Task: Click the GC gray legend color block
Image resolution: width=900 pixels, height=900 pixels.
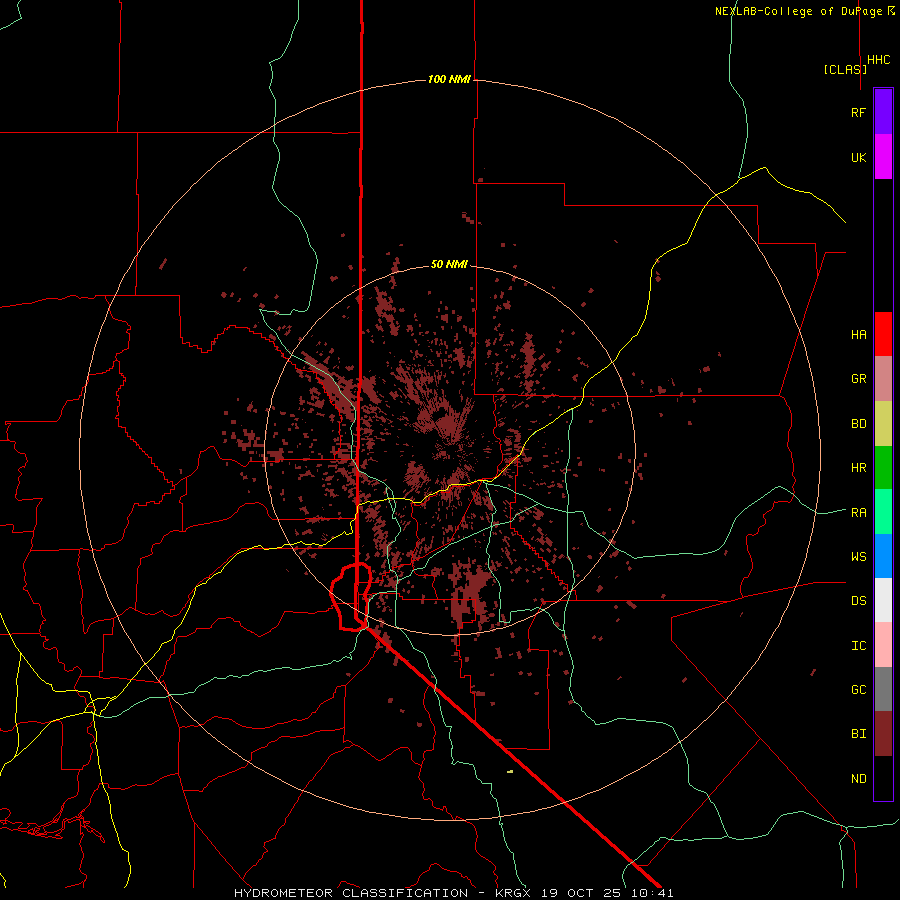Action: click(883, 689)
